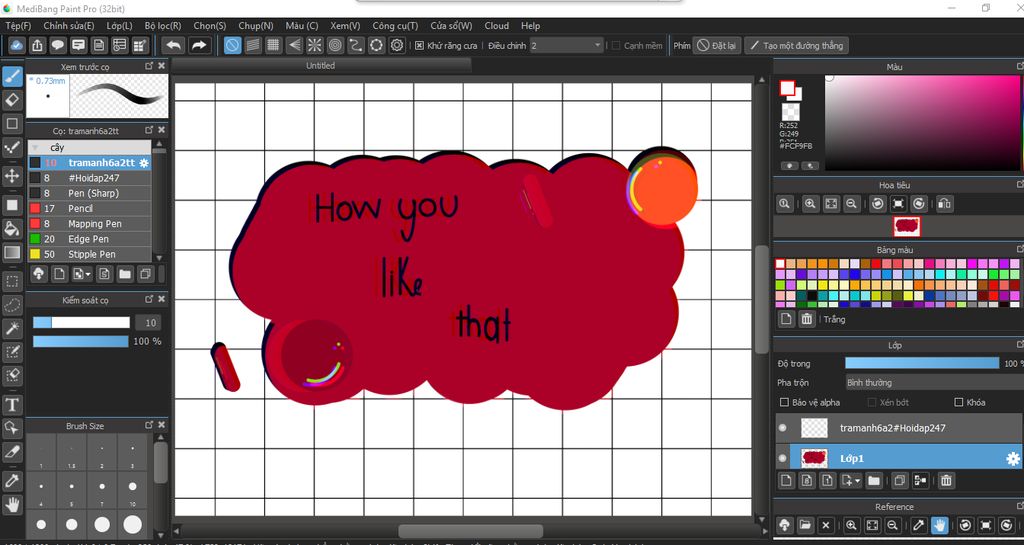Delete the selected palette color
This screenshot has width=1024, height=545.
[x=807, y=319]
